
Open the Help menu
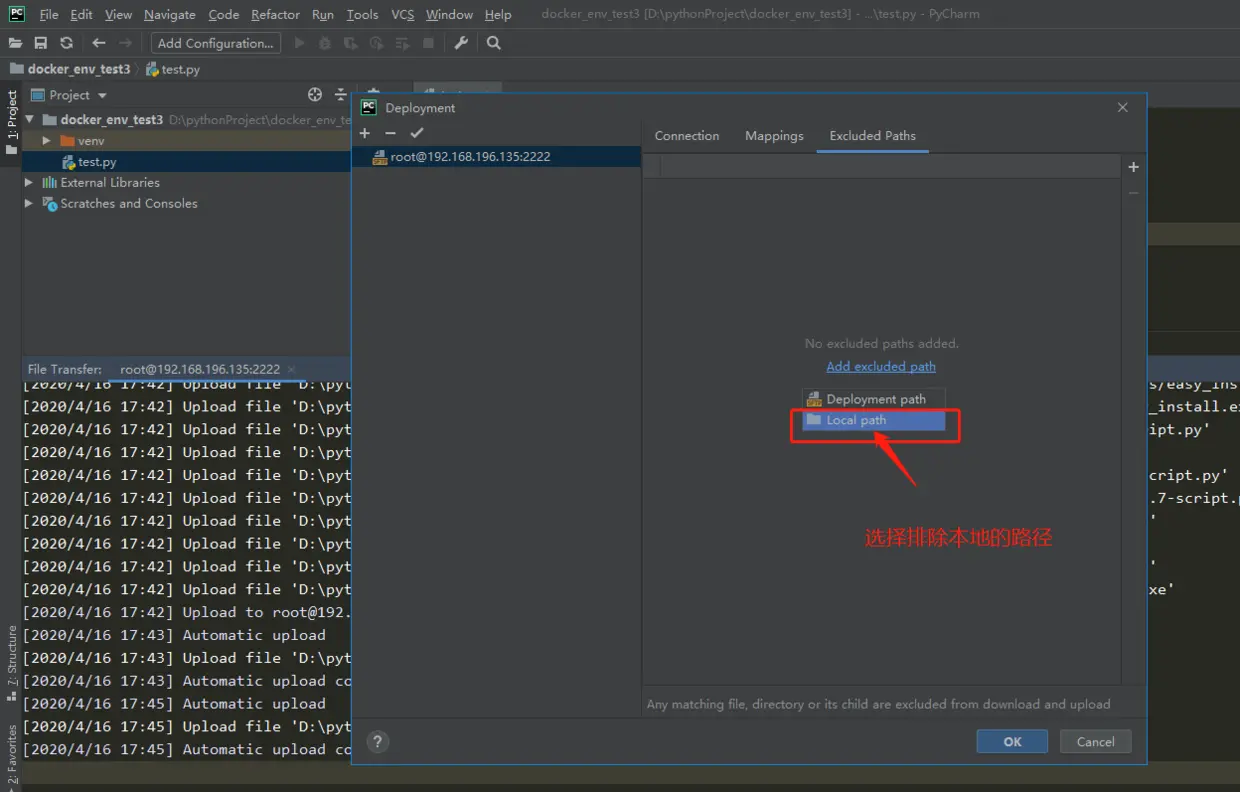click(498, 14)
